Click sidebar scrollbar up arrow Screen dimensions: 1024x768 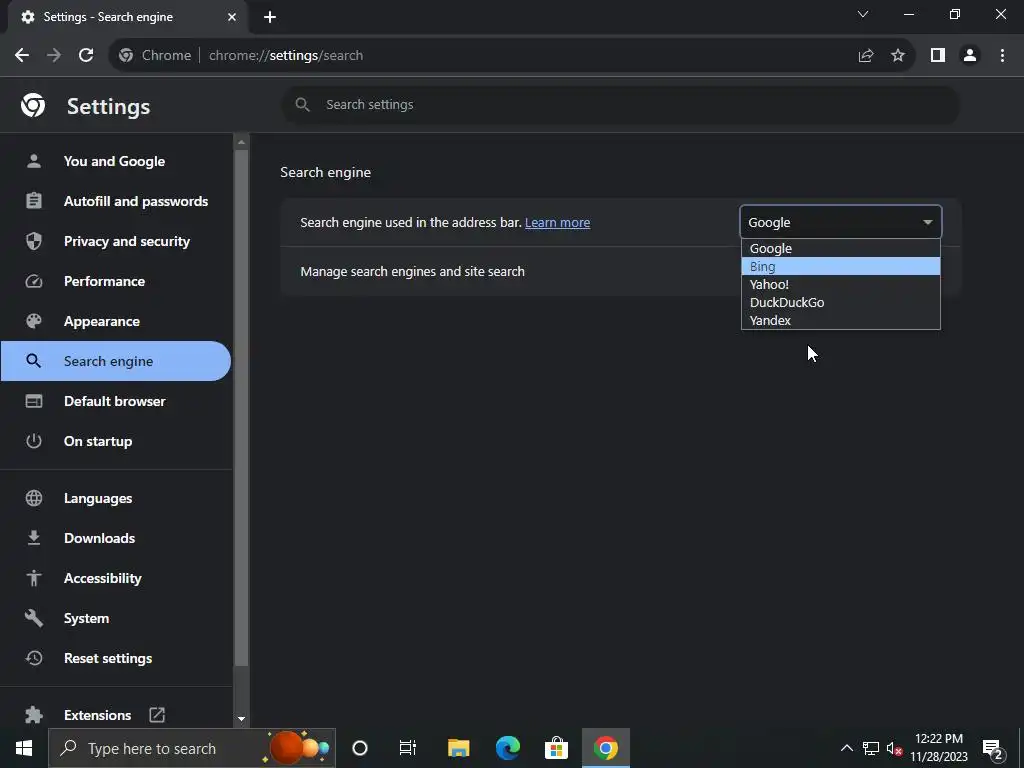tap(242, 142)
